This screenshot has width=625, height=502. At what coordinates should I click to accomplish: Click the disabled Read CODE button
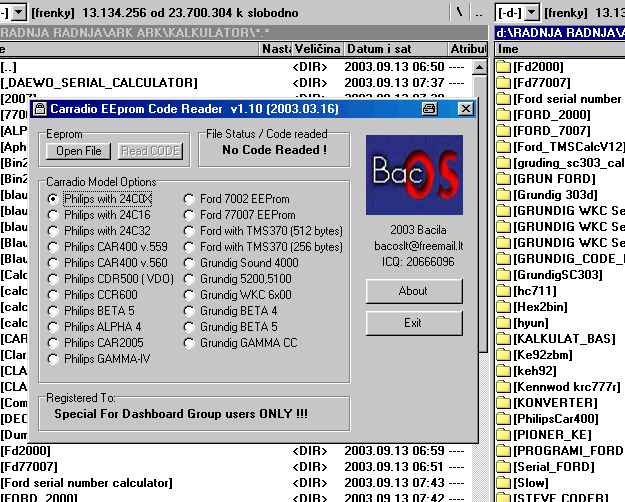point(151,151)
